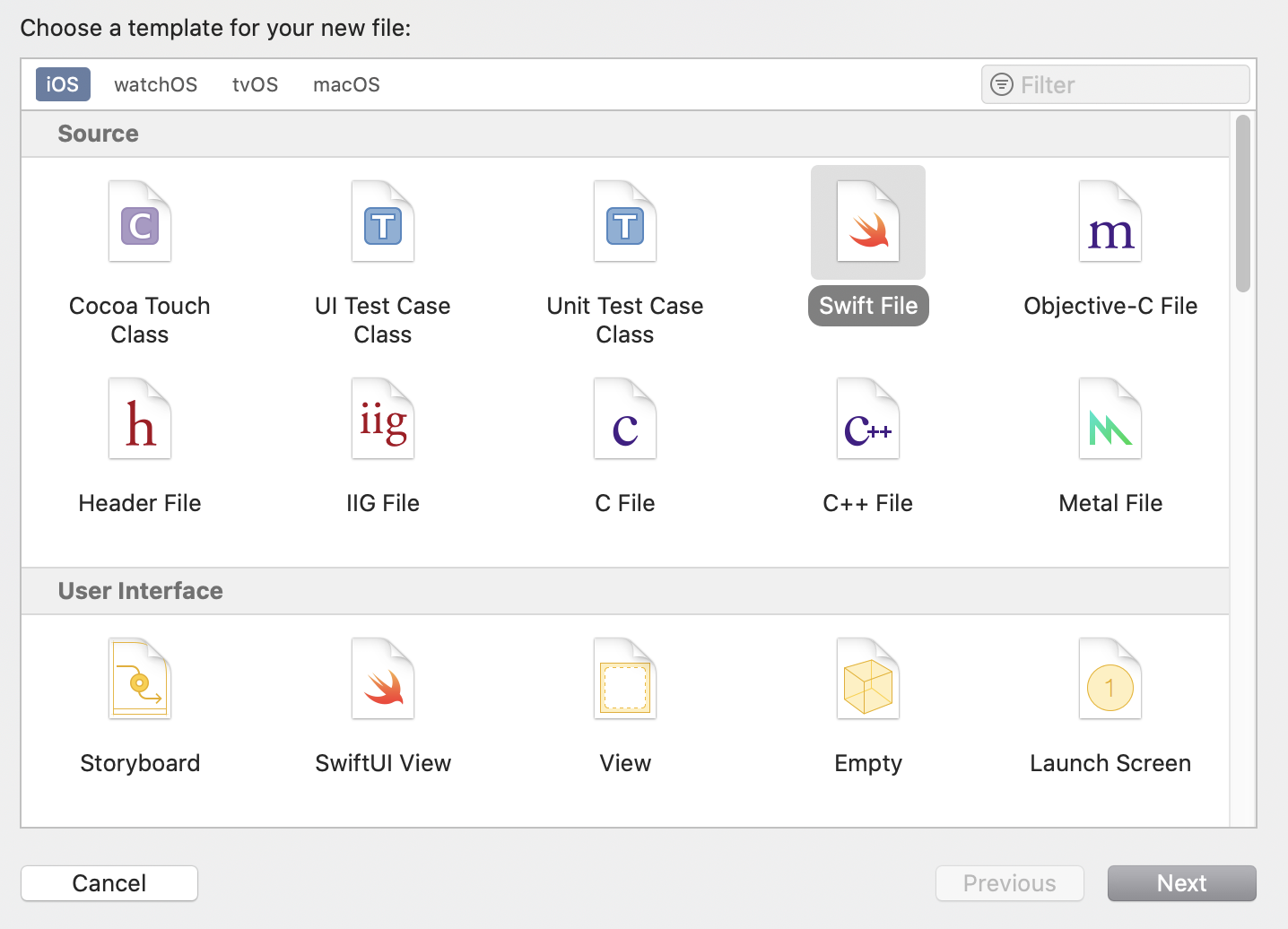Select the Swift File template icon
This screenshot has width=1288, height=929.
868,221
